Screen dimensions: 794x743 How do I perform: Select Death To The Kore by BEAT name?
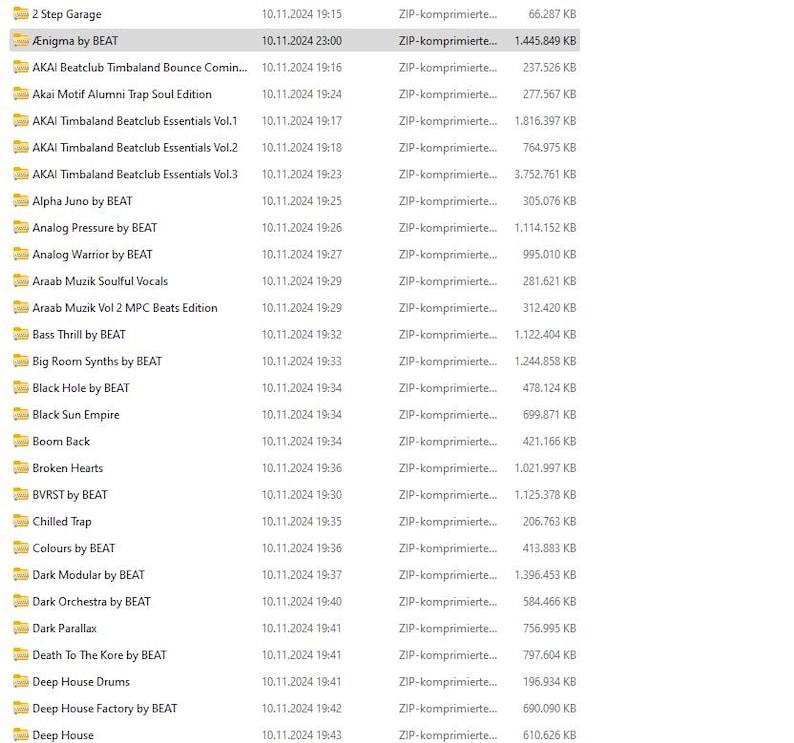pyautogui.click(x=99, y=655)
